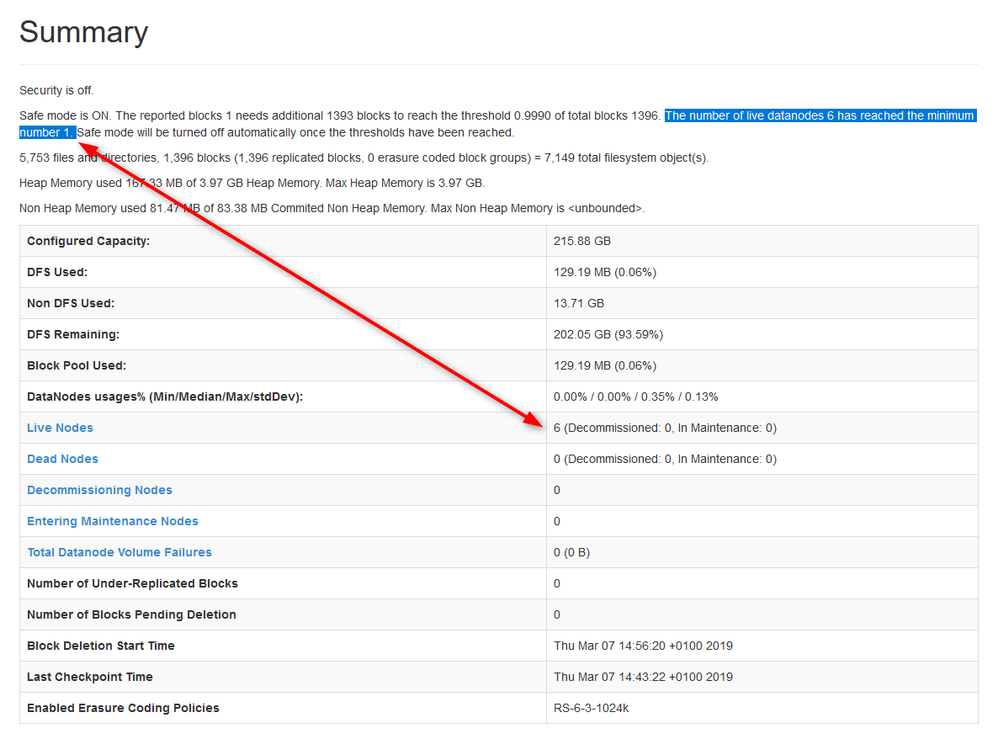The height and width of the screenshot is (740, 998).
Task: Click the 'Non DFS Used:' label
Action: tap(71, 304)
